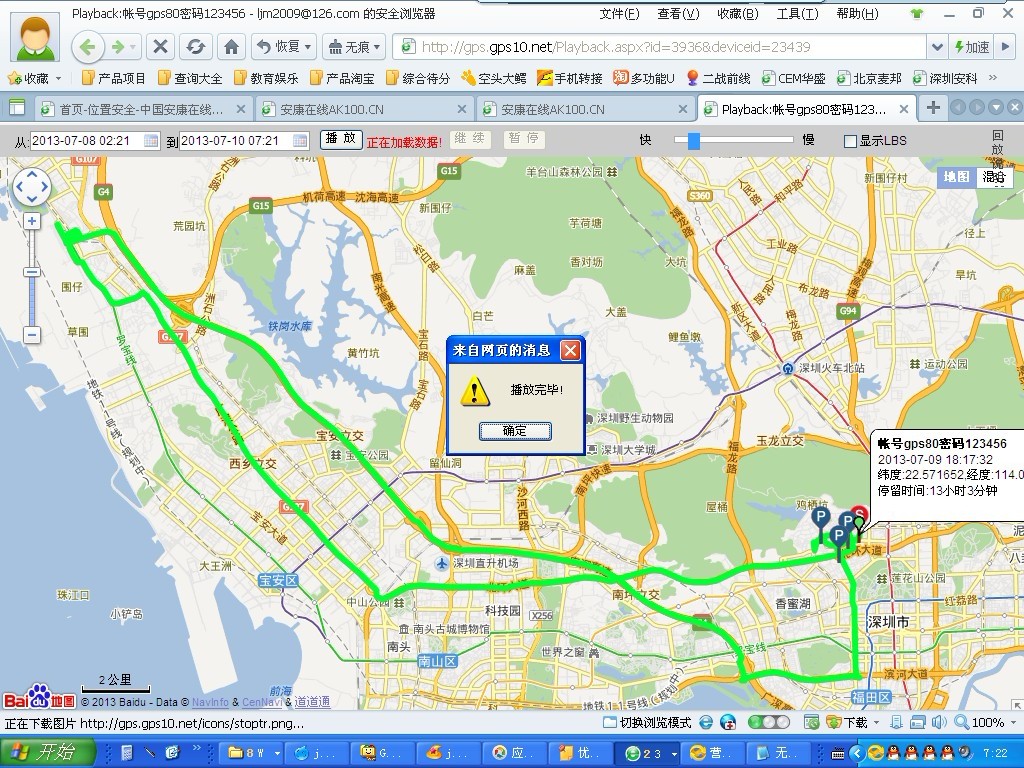Click the tab list sidebar icon
The image size is (1024, 768).
point(16,108)
